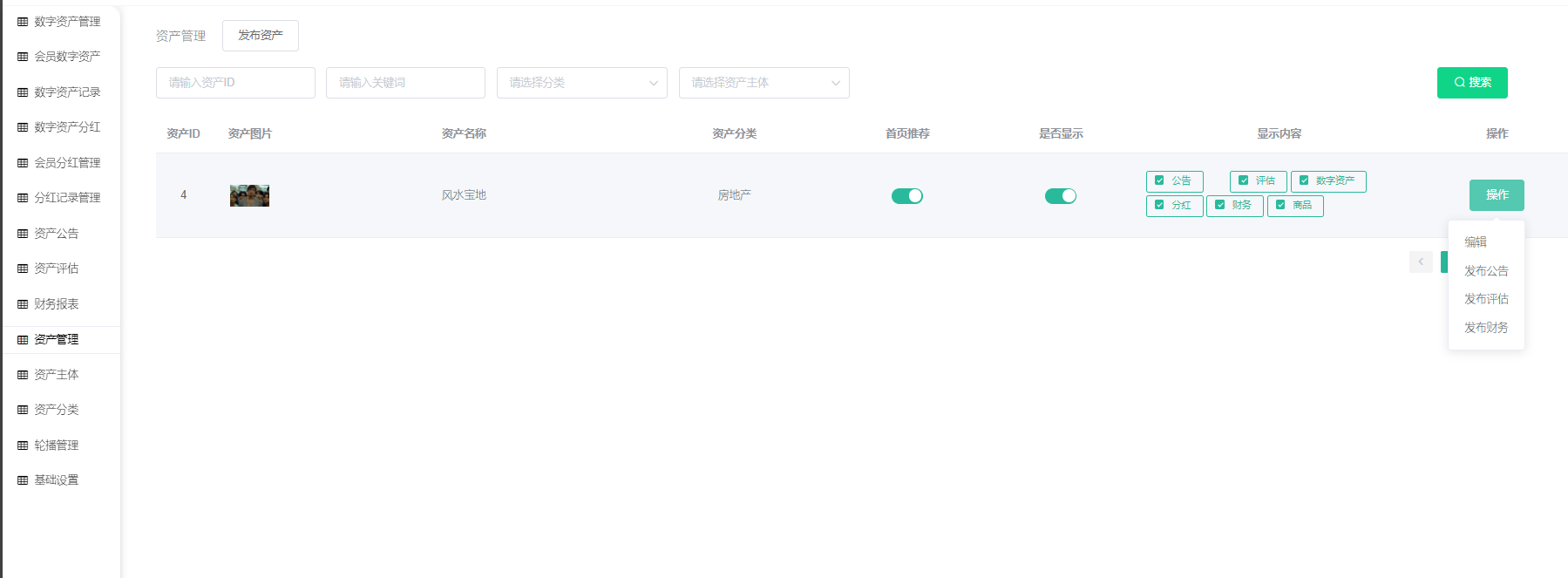Click the grid icon beside 分红记录管理
Image resolution: width=1568 pixels, height=578 pixels.
[x=23, y=198]
